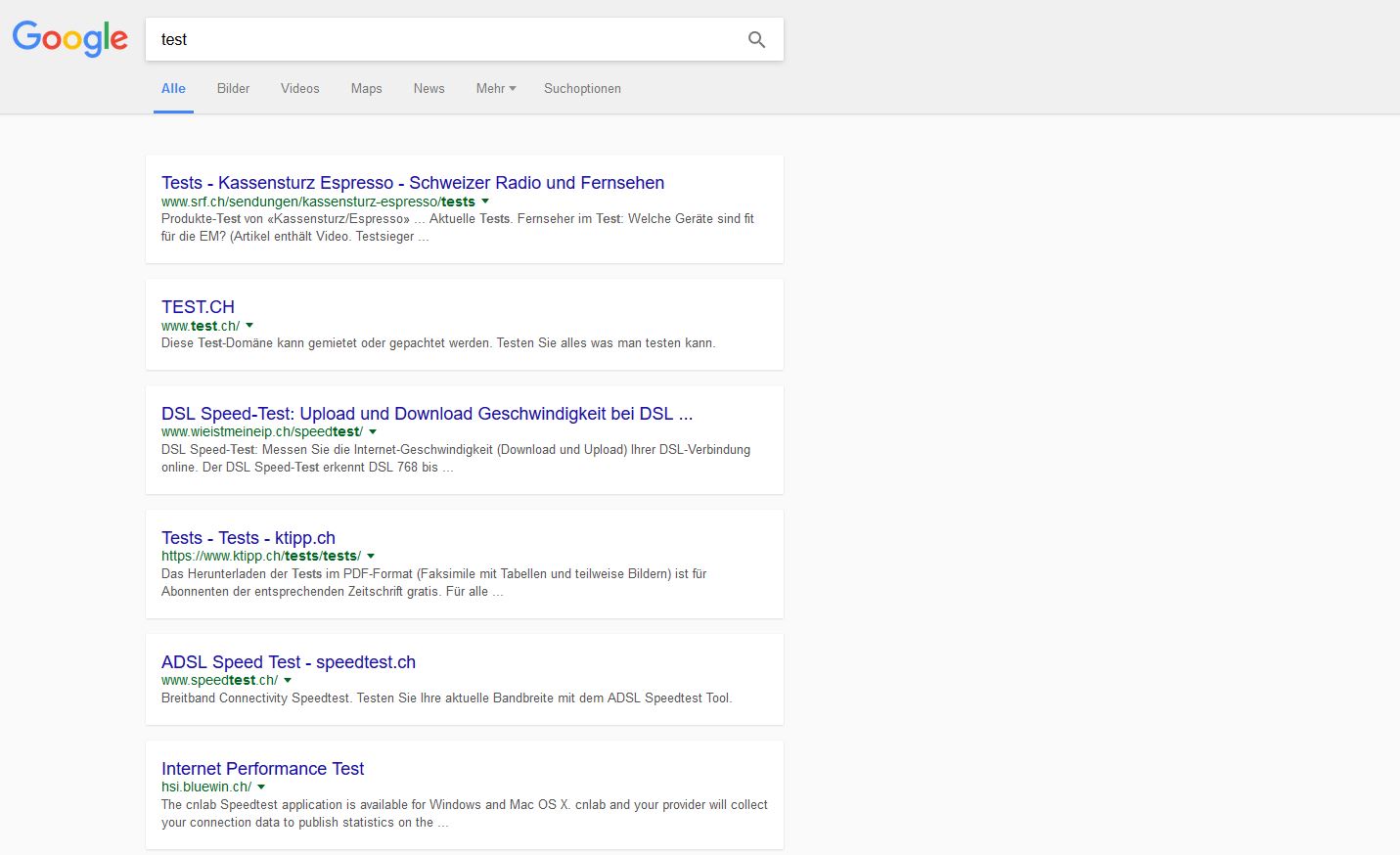Viewport: 1400px width, 855px height.
Task: Open the DSL Speed-Test result link
Action: [427, 414]
